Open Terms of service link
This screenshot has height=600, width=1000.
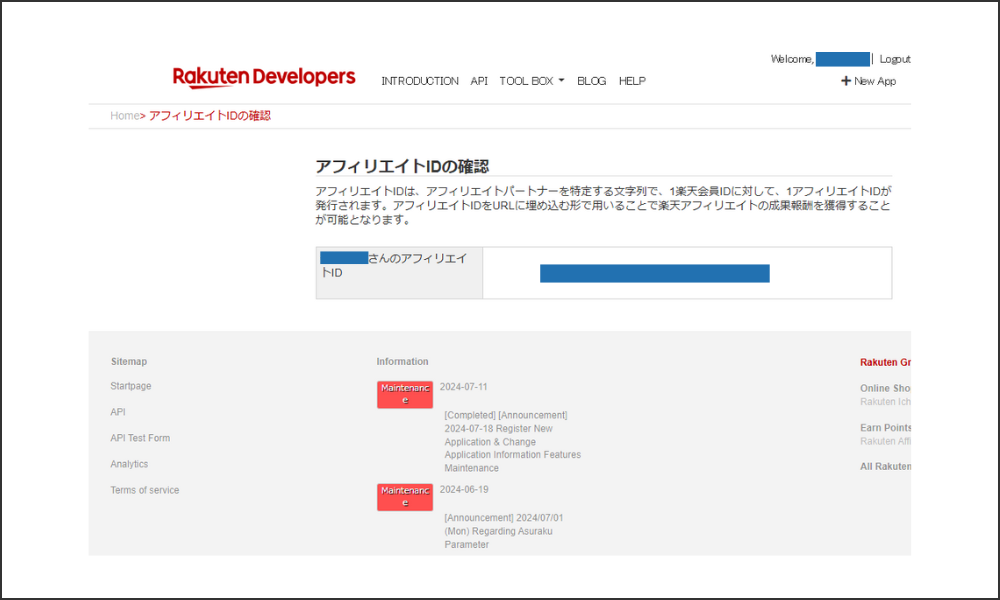145,490
